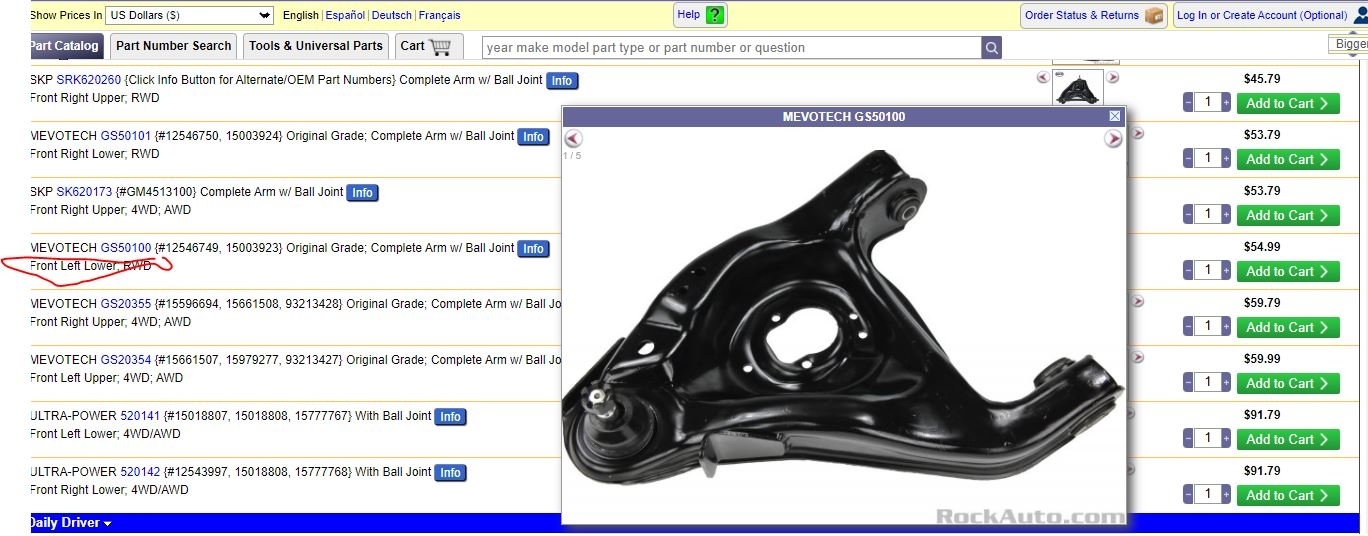
Task: Switch language to Deutsch
Action: (391, 15)
